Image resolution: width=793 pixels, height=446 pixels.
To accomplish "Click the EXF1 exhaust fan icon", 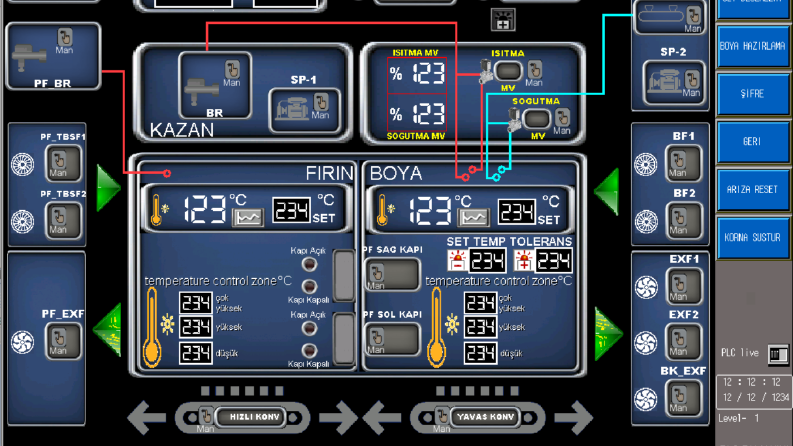I will (646, 287).
